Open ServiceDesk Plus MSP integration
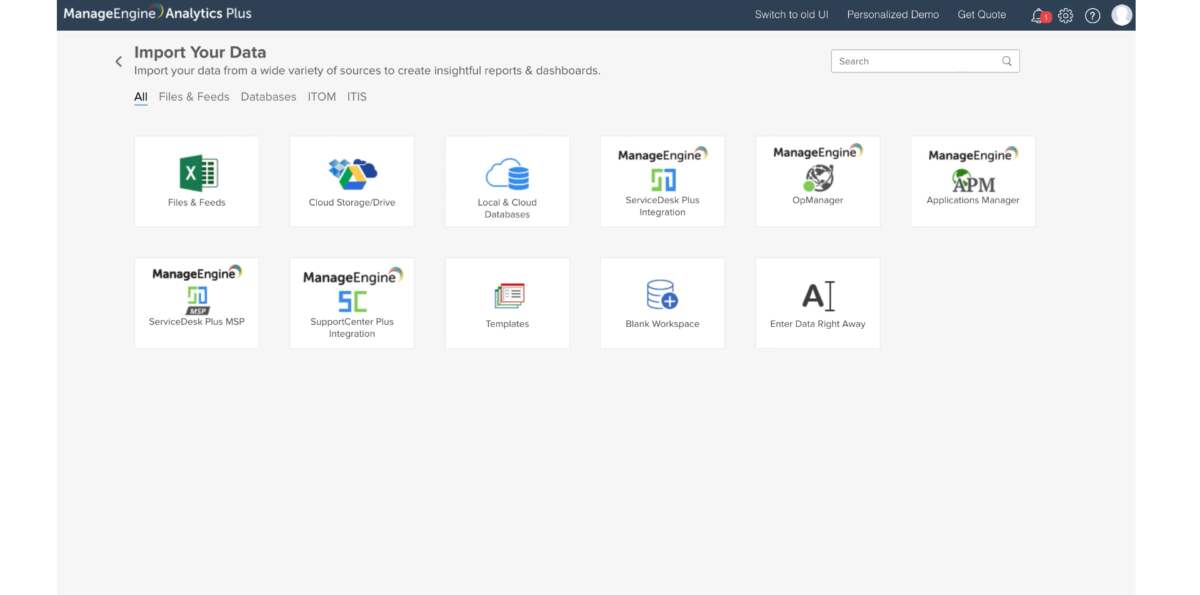 [196, 302]
